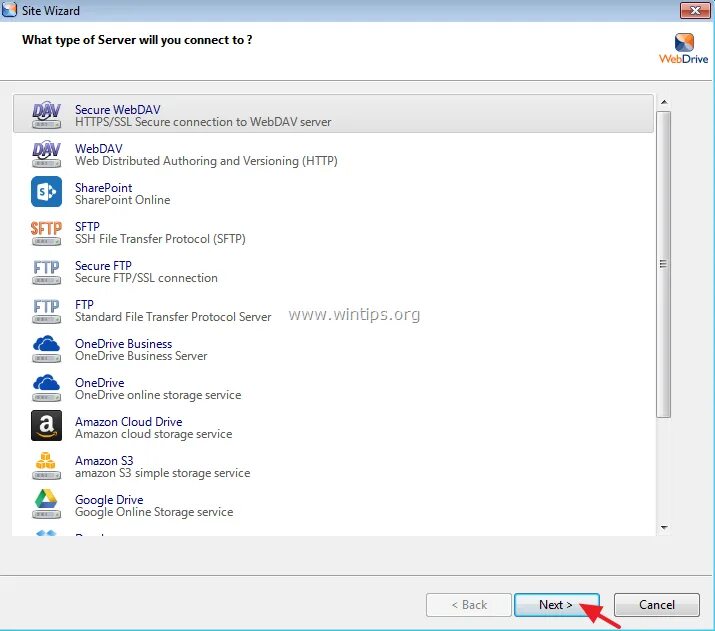Click the Site Wizard title bar icon
This screenshot has width=715, height=631.
(x=9, y=10)
